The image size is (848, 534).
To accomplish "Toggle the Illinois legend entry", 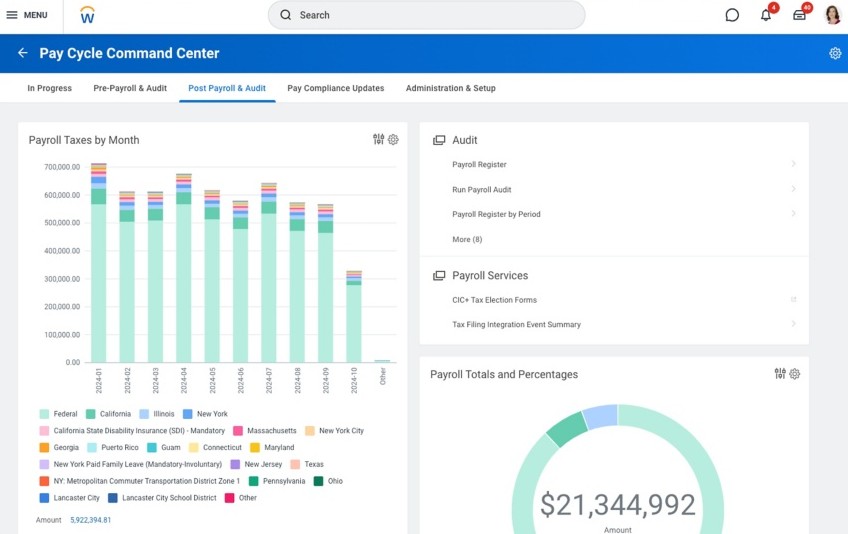I will click(157, 414).
